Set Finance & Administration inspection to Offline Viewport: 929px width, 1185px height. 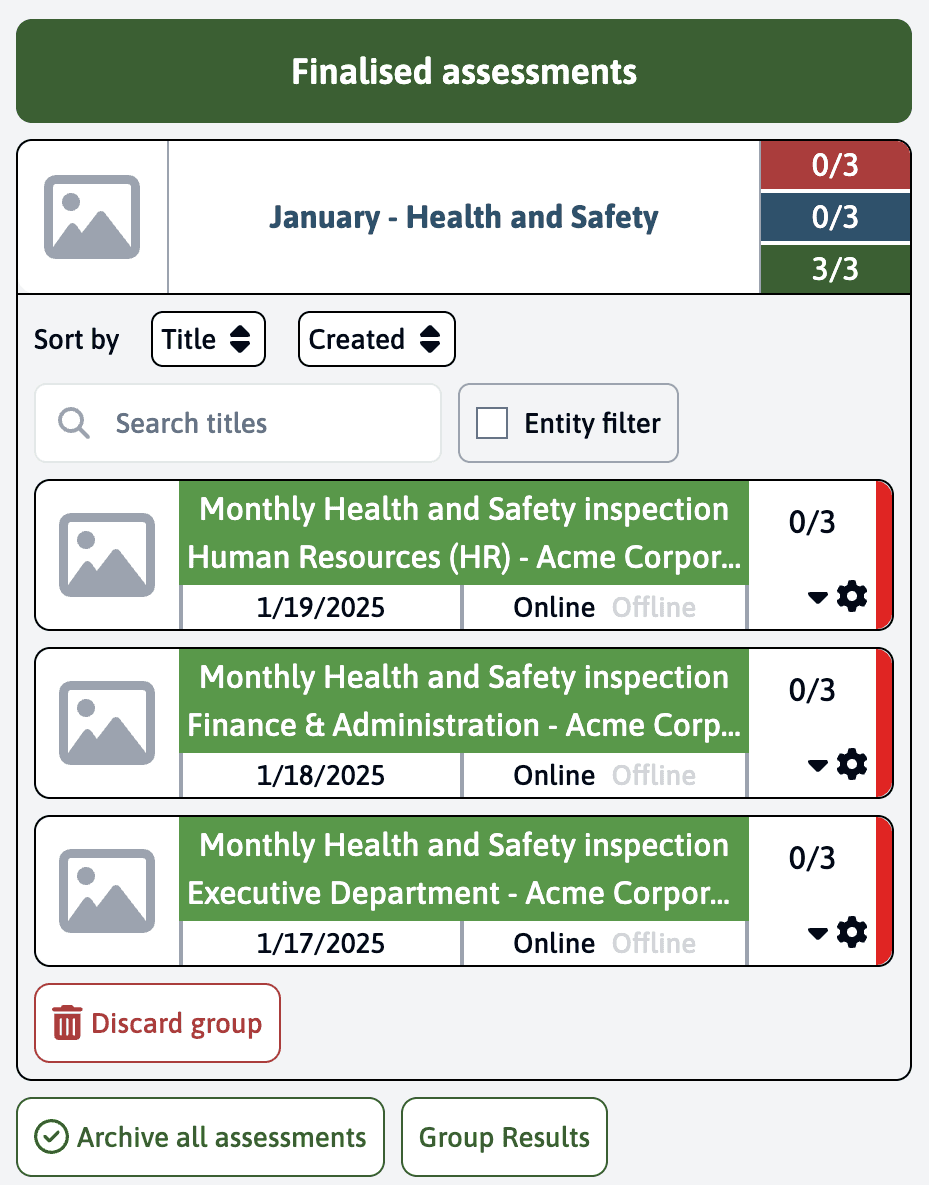coord(654,775)
